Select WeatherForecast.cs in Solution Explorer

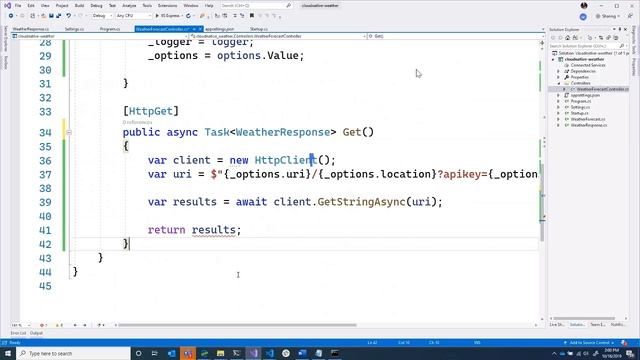click(x=588, y=119)
